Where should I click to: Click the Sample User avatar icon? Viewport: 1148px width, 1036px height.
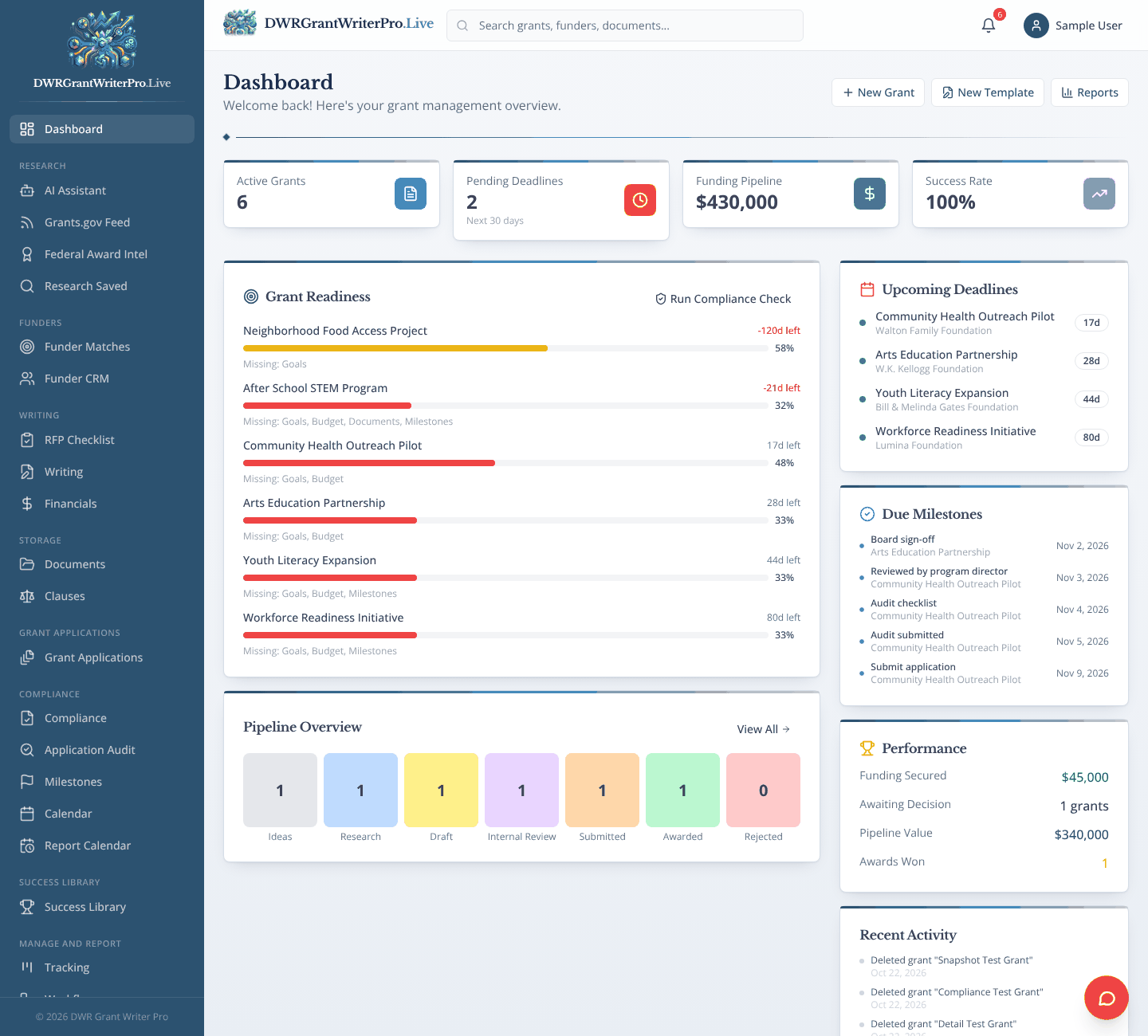(1036, 26)
